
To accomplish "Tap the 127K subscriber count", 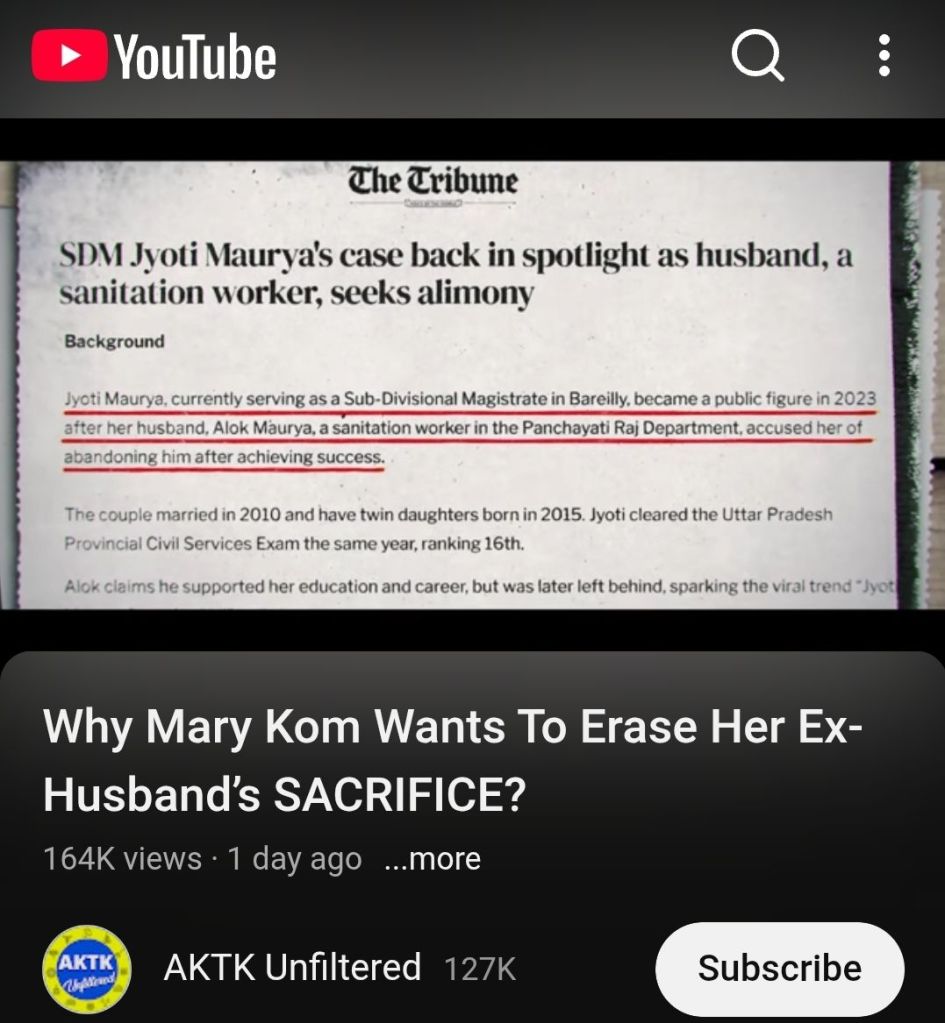I will coord(480,969).
